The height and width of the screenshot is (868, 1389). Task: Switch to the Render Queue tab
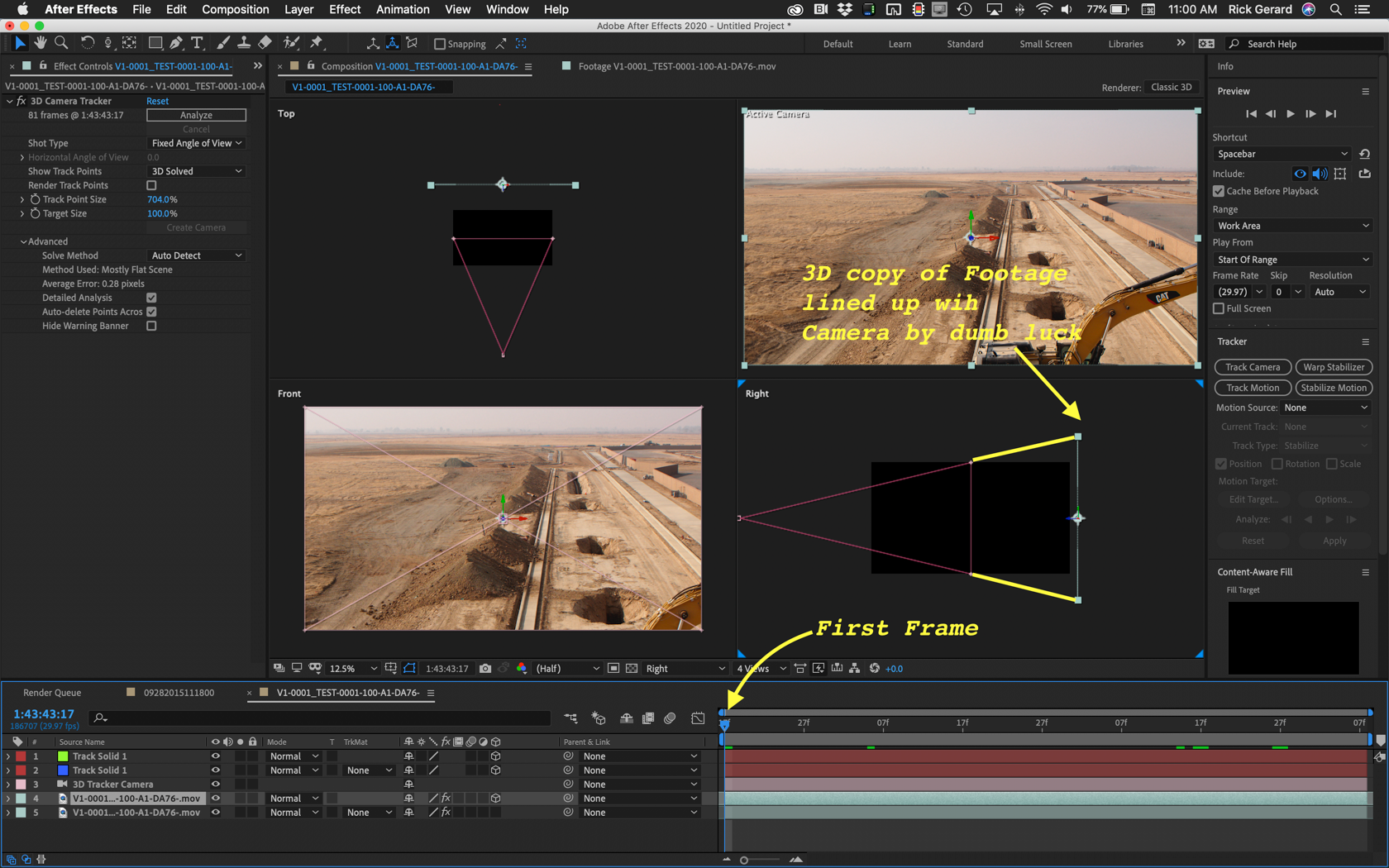tap(52, 692)
